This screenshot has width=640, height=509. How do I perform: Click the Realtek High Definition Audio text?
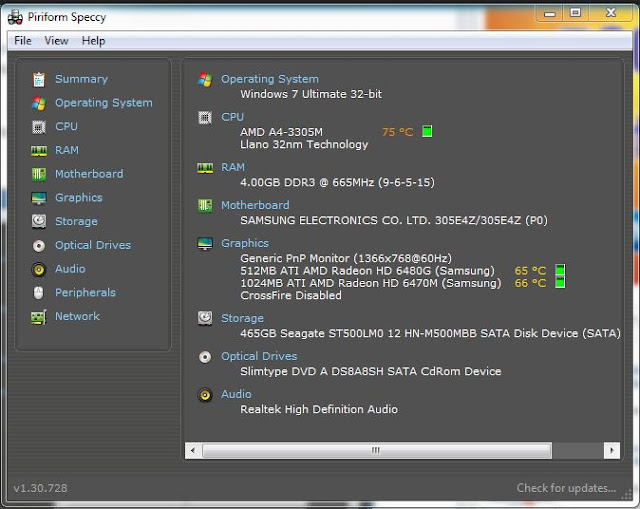pos(319,409)
